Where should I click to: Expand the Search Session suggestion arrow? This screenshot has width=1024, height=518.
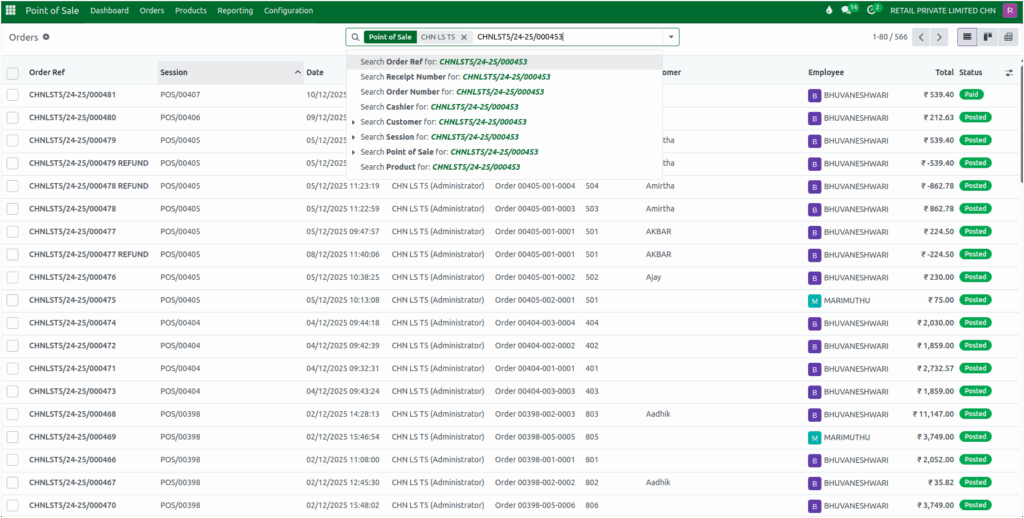coord(353,137)
